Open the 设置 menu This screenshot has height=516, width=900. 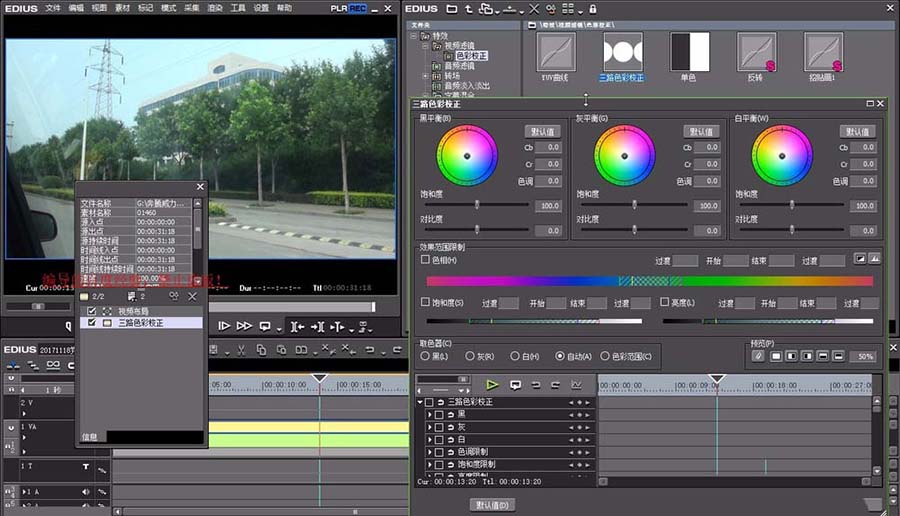pyautogui.click(x=261, y=8)
